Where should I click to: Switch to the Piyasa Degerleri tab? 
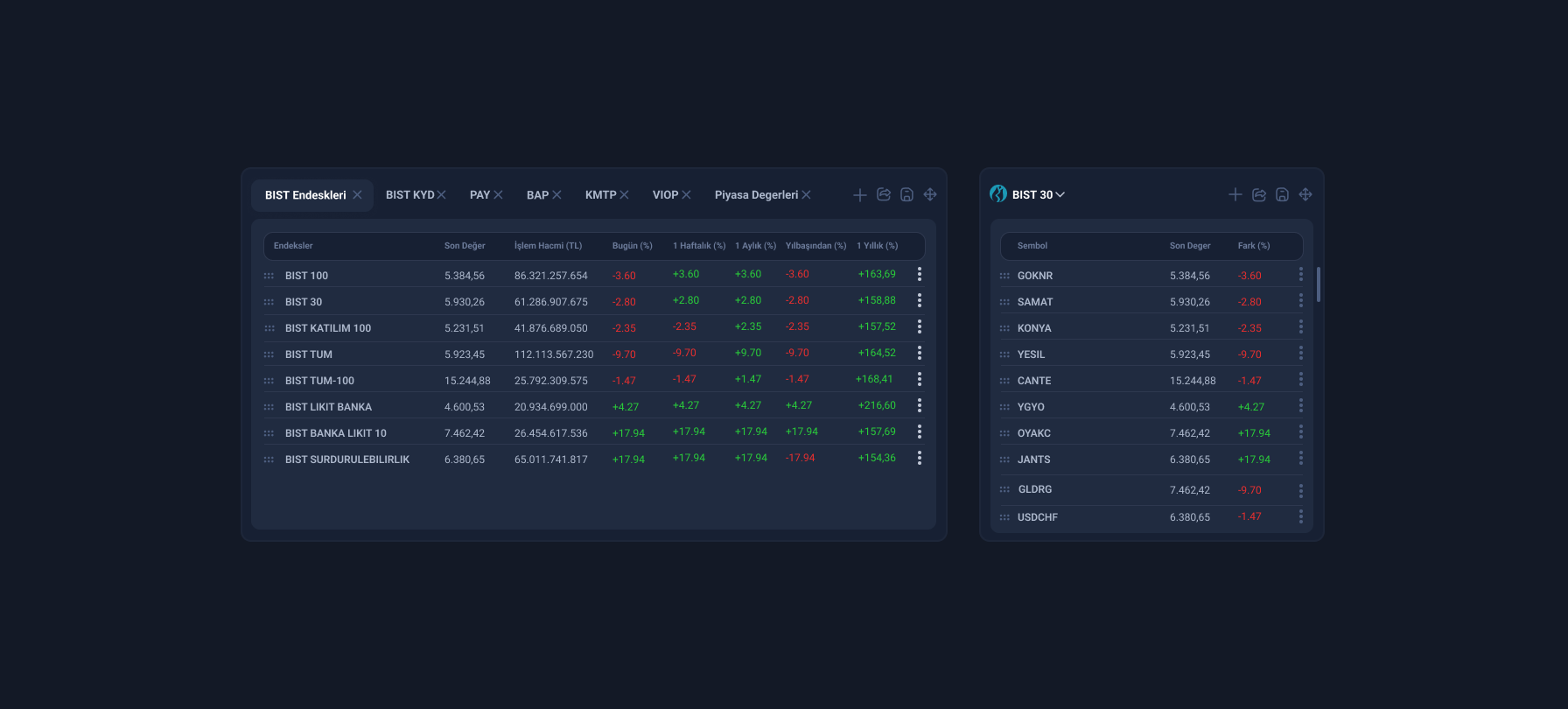click(756, 195)
